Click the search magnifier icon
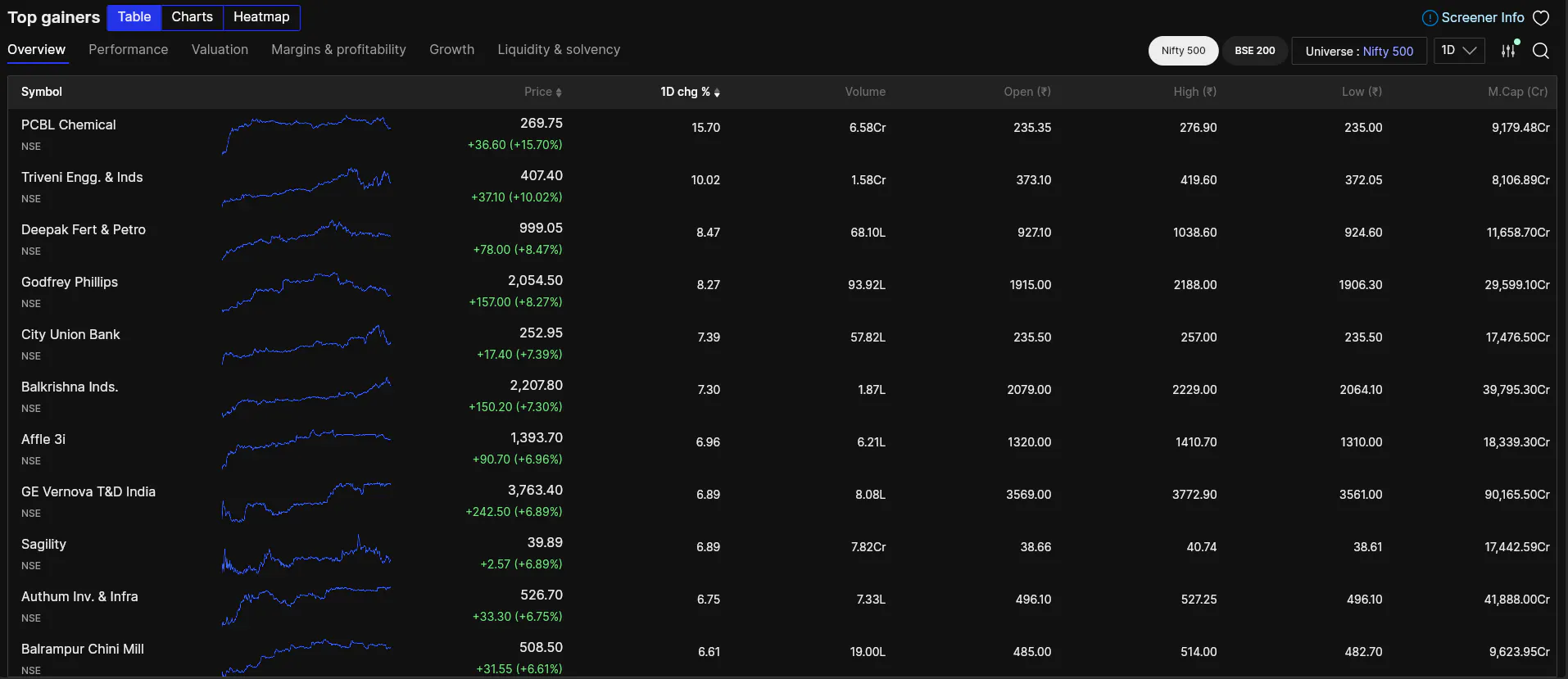The height and width of the screenshot is (679, 1568). pyautogui.click(x=1540, y=51)
